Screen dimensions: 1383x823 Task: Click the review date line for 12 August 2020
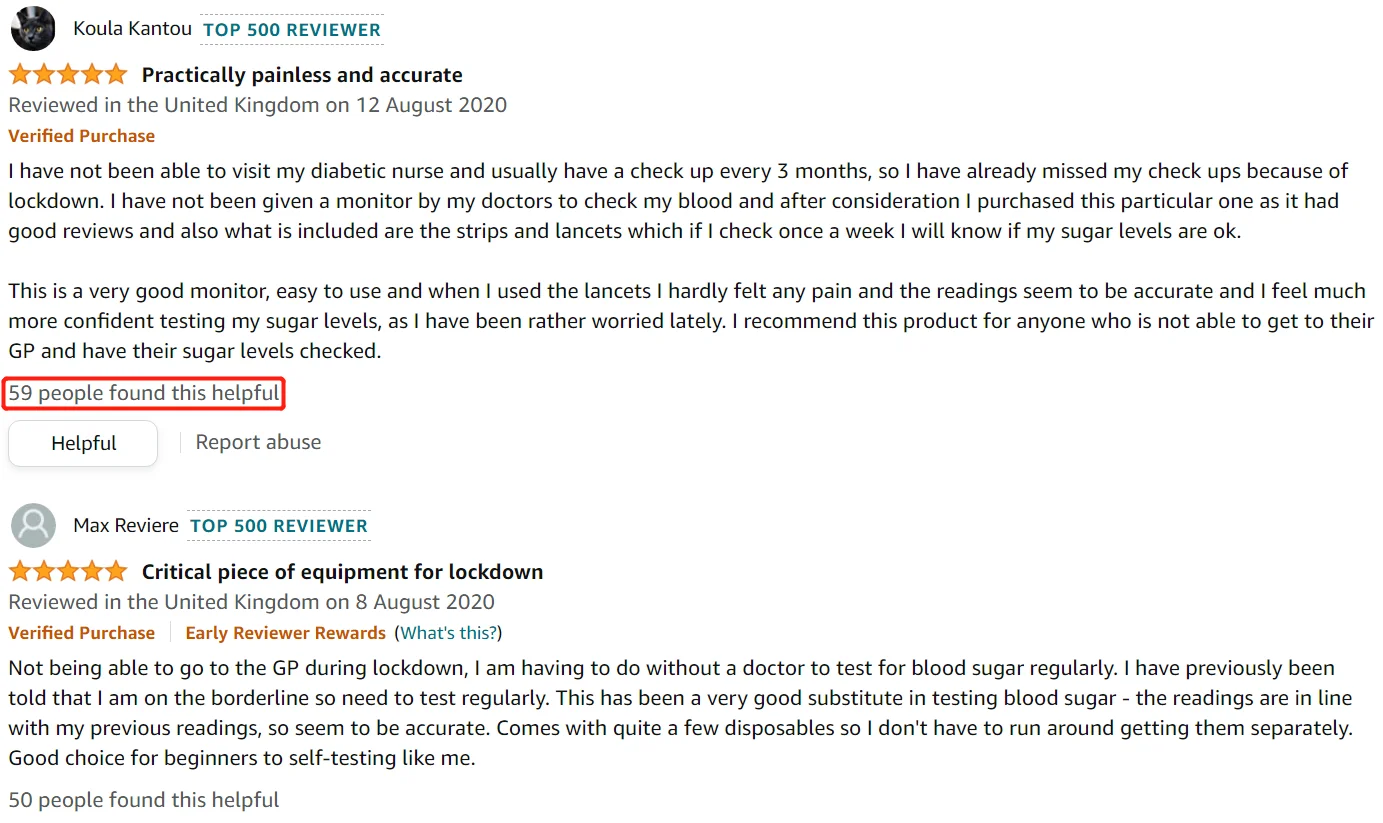click(x=257, y=105)
